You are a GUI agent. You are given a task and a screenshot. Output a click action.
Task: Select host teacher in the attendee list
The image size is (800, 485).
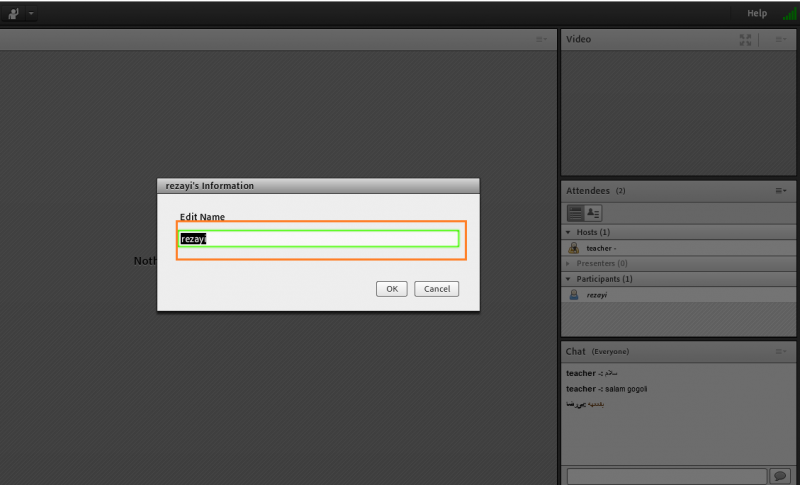point(600,248)
